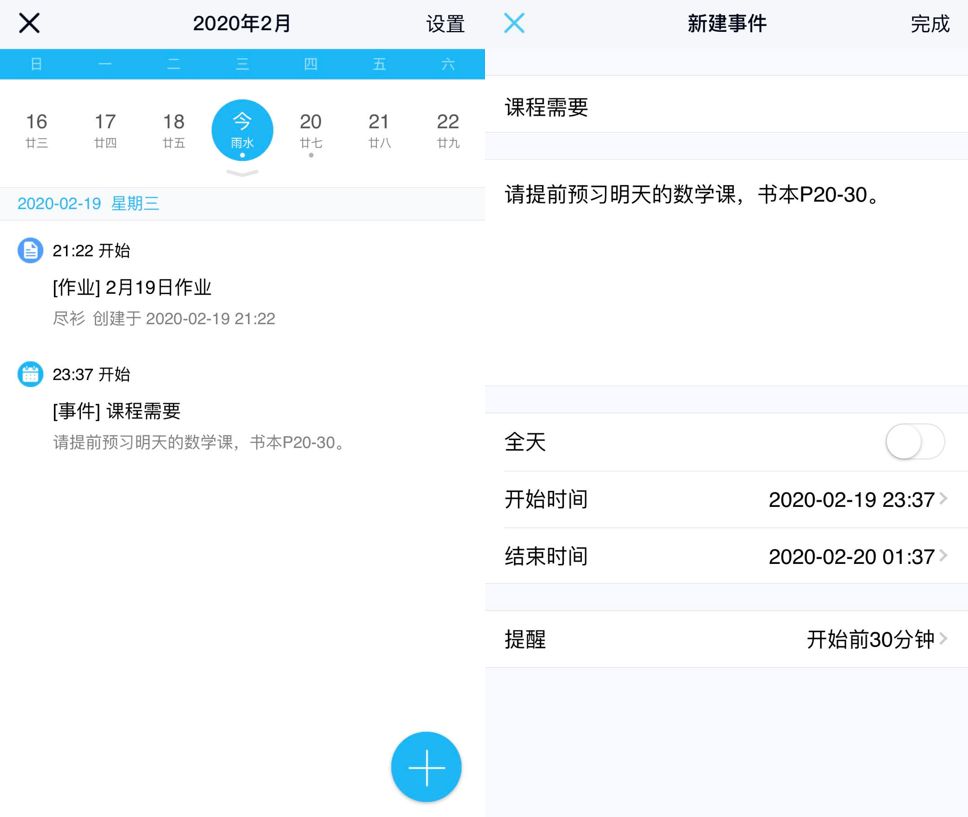Click the calendar icon beside 23:37 event
Screen dimensions: 968x817
pos(31,374)
